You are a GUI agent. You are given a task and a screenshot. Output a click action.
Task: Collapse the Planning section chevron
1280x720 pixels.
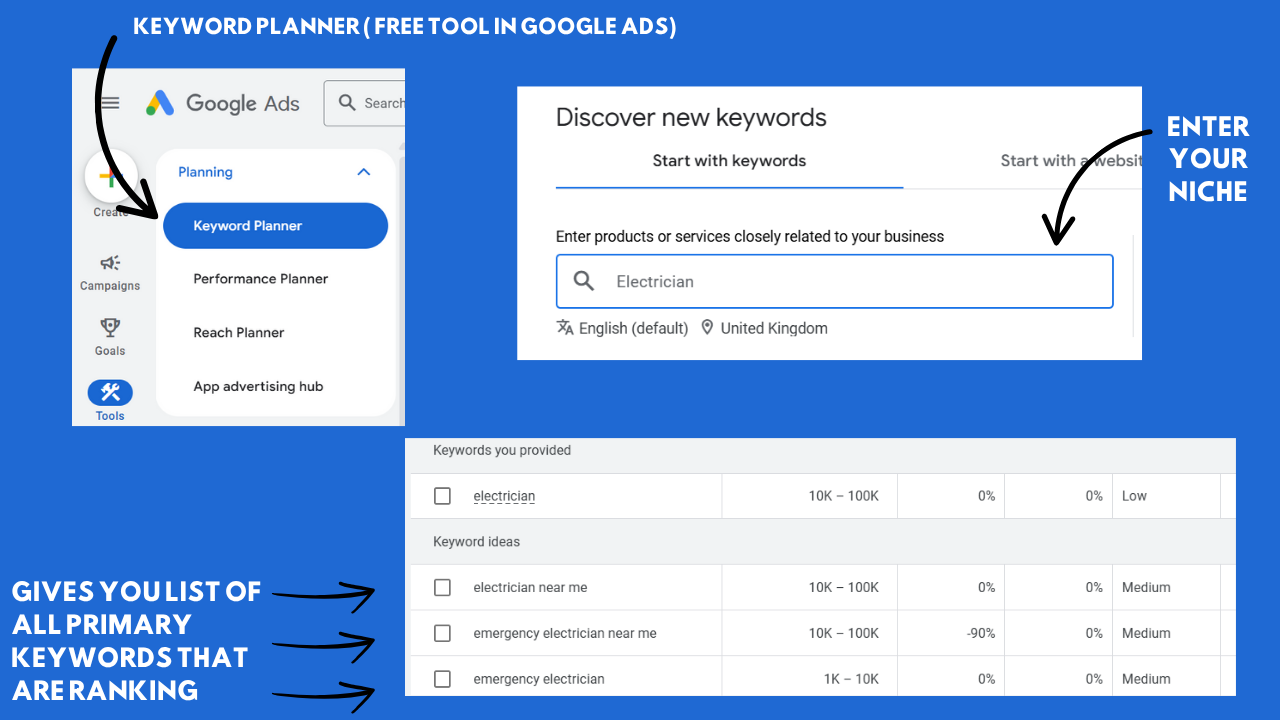pos(364,172)
